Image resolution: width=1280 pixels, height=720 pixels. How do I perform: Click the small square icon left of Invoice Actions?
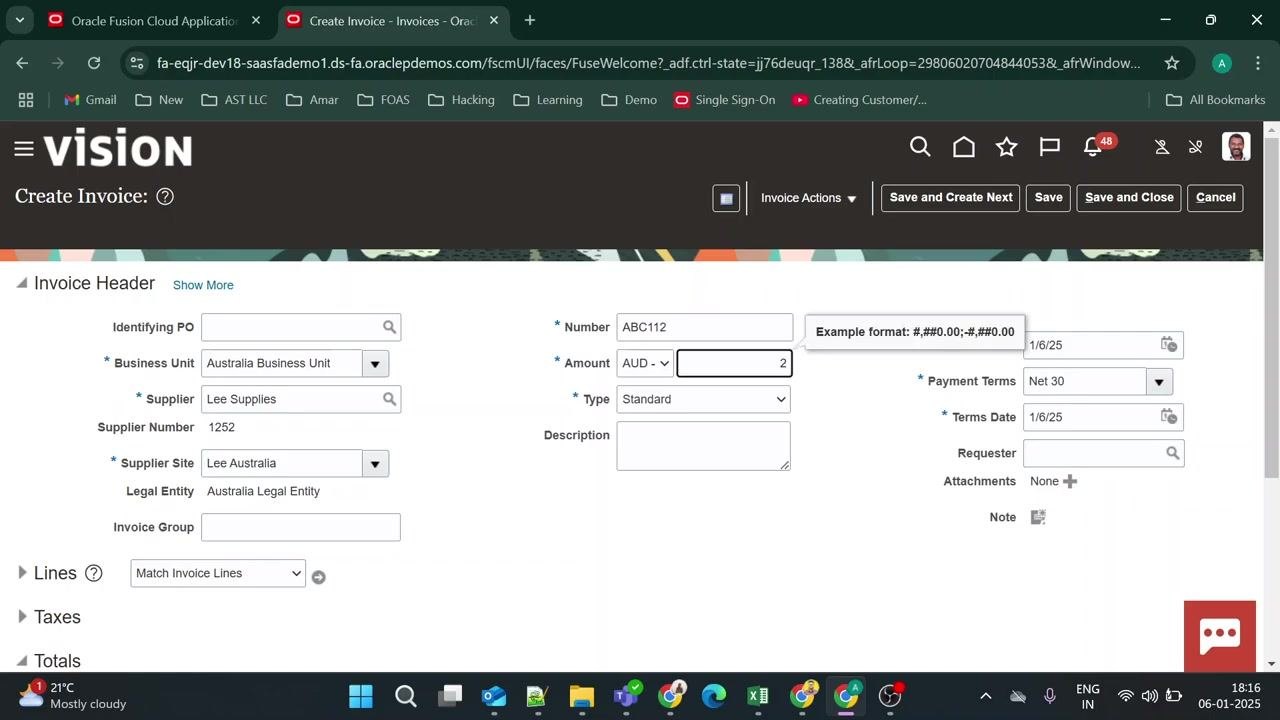(726, 198)
